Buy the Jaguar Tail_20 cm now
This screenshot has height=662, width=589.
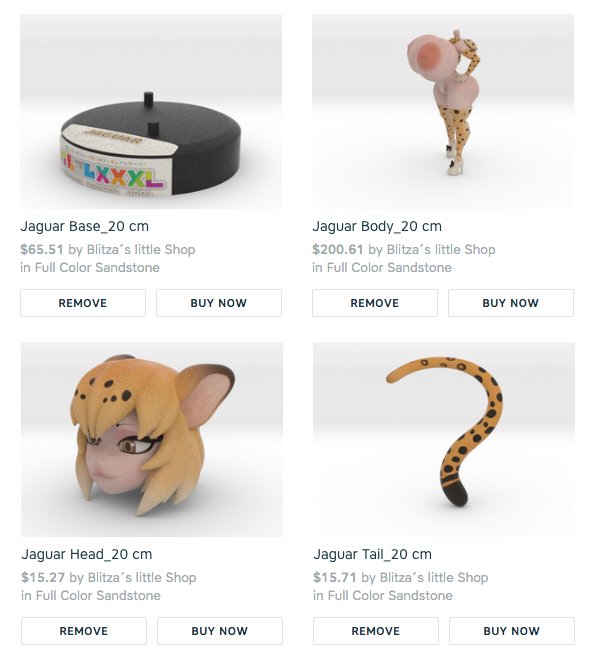(x=512, y=631)
